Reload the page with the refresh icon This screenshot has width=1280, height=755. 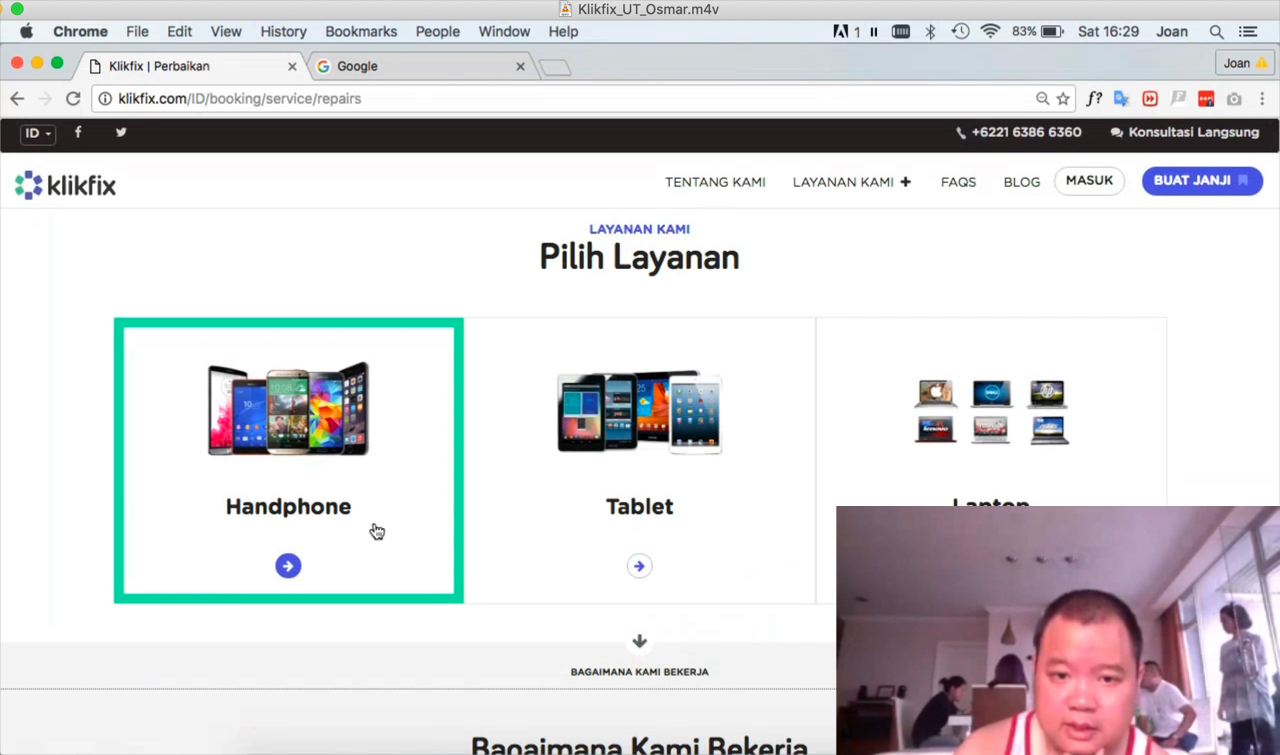73,99
